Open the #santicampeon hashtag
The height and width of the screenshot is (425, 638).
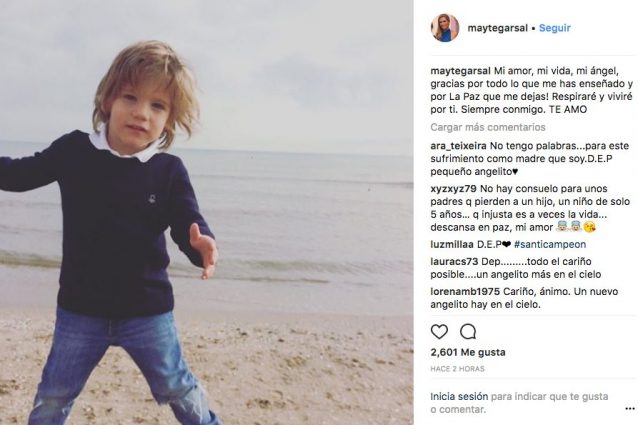point(550,244)
